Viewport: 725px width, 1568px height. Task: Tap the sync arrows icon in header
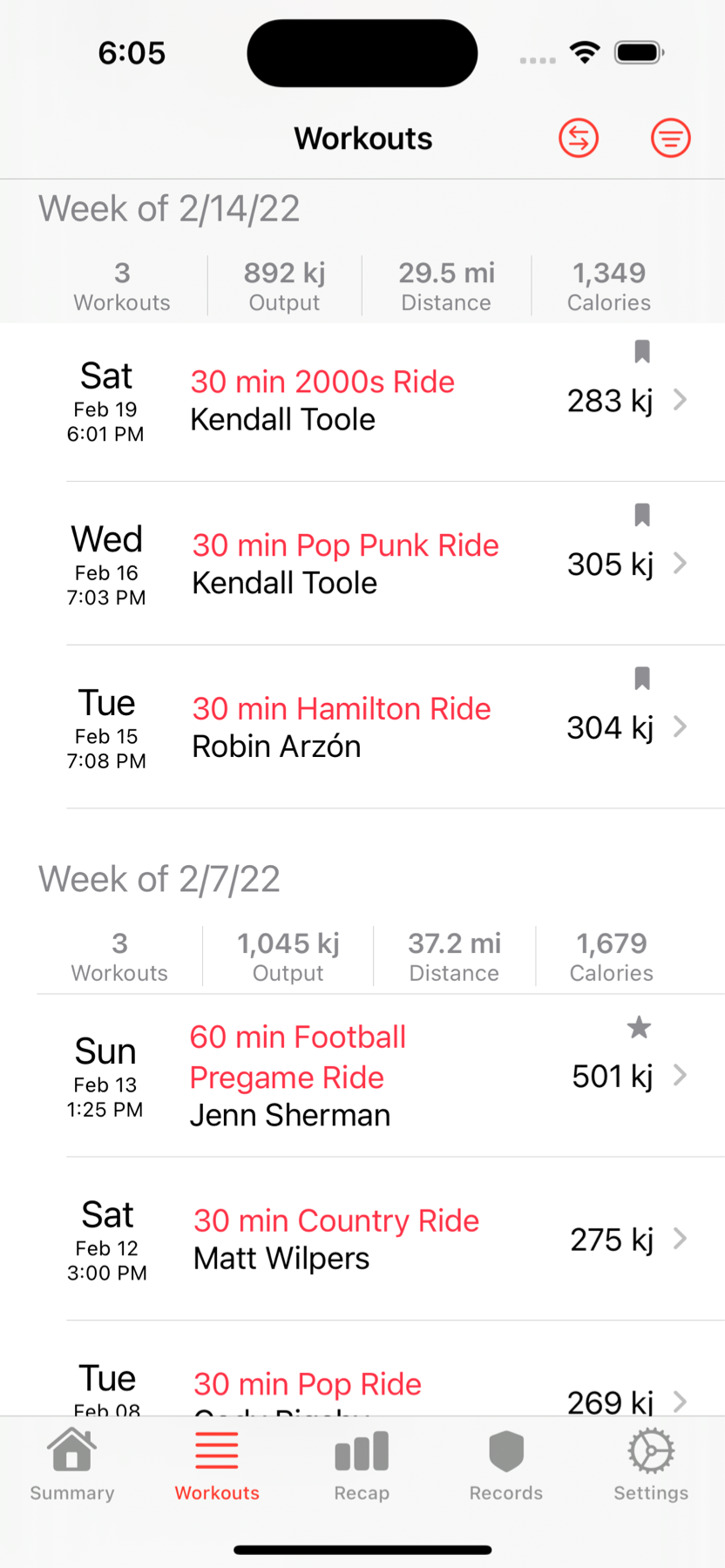tap(579, 138)
